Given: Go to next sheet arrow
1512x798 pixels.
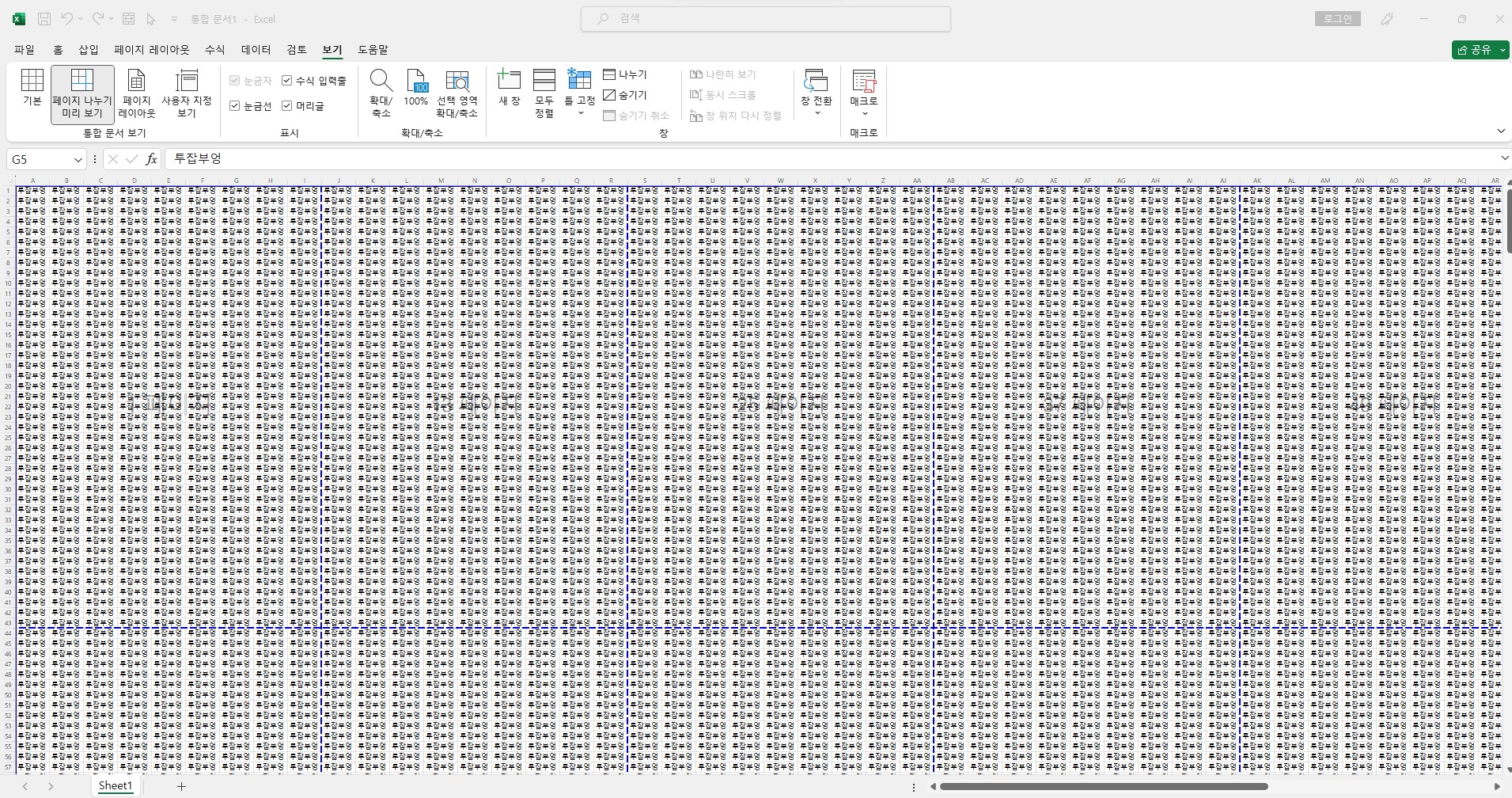Looking at the screenshot, I should 51,786.
